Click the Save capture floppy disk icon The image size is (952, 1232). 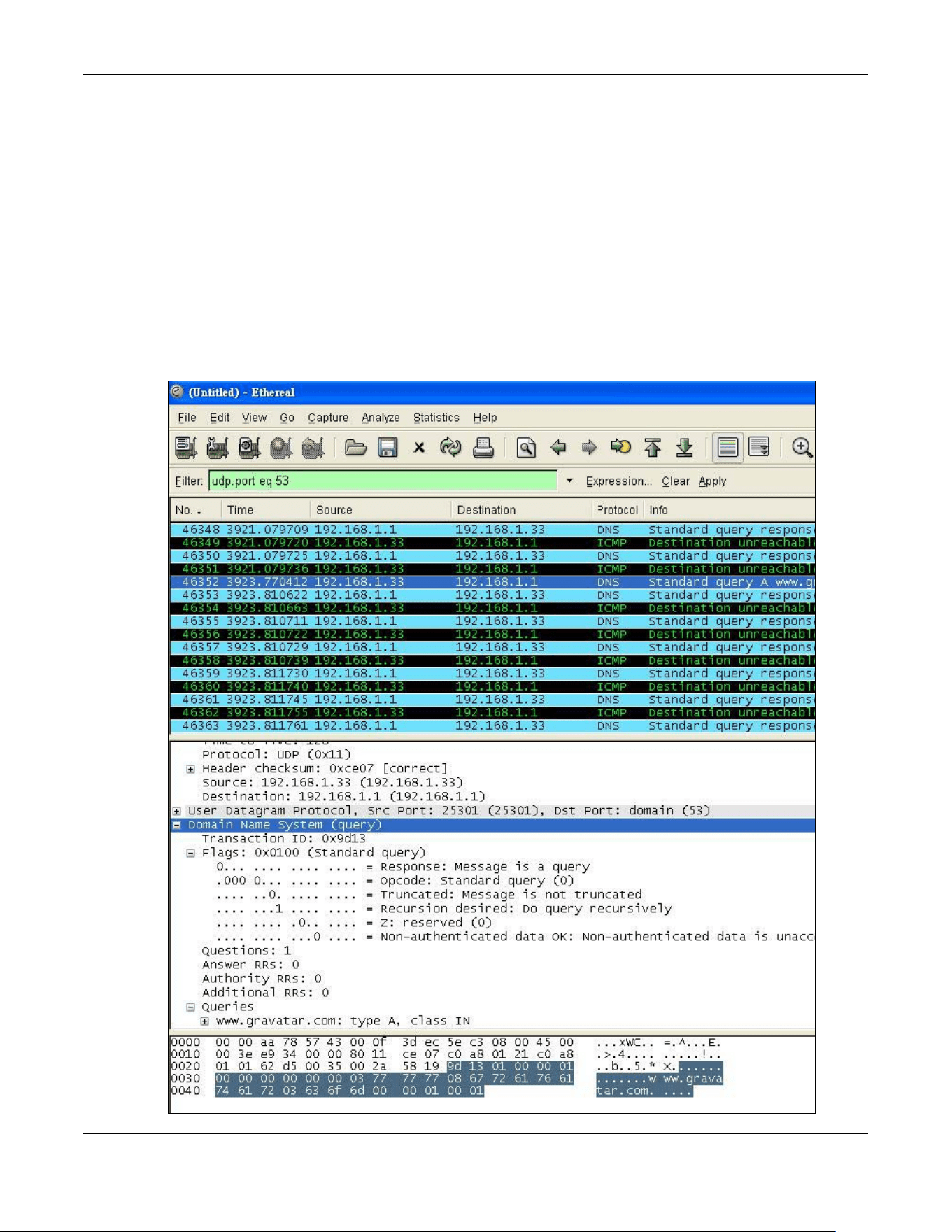click(x=388, y=448)
